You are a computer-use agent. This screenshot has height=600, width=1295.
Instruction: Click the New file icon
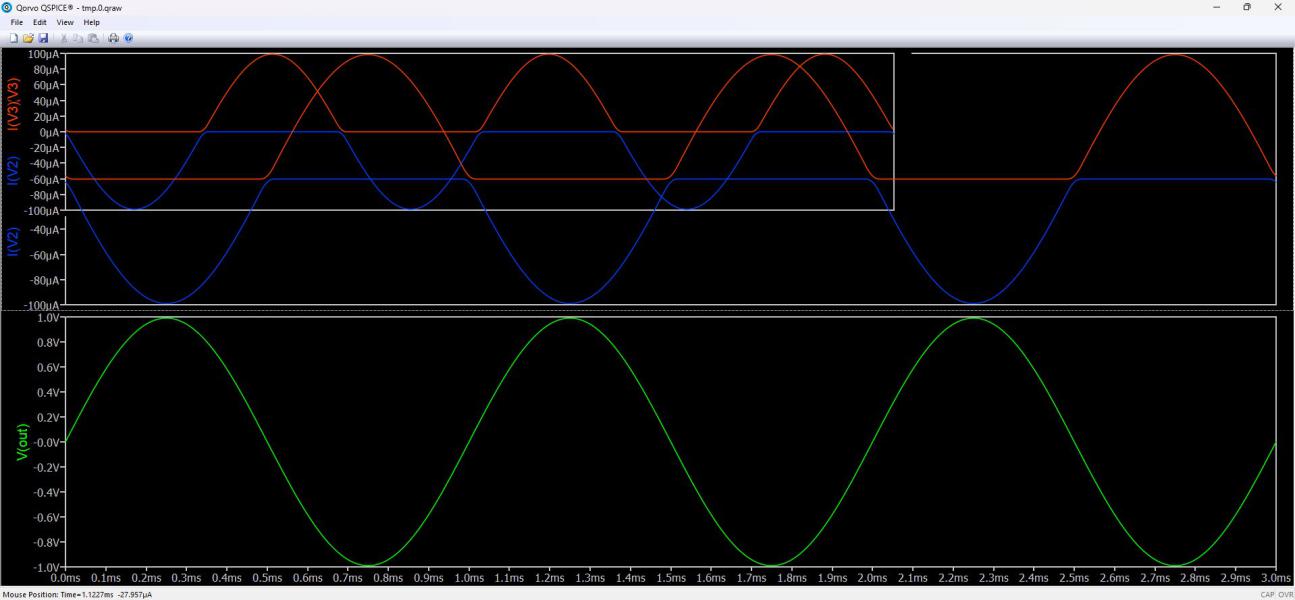point(14,38)
